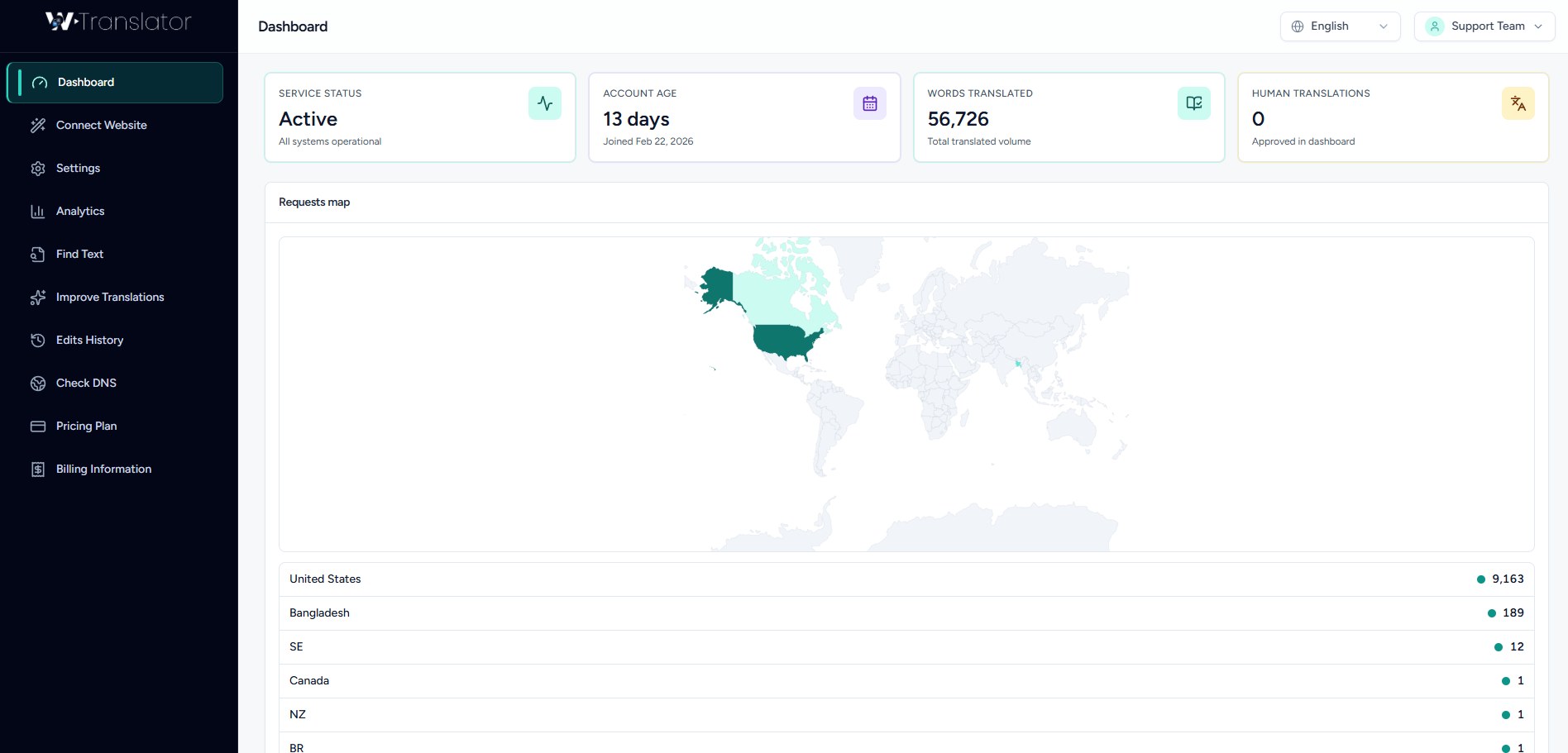The height and width of the screenshot is (753, 1568).
Task: Select the United States highlighted on the map
Action: click(x=782, y=339)
